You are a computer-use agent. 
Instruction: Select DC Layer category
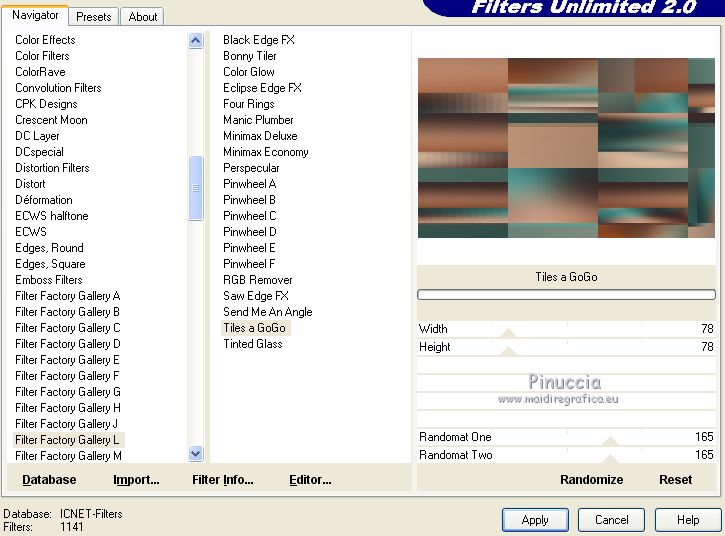click(x=37, y=136)
